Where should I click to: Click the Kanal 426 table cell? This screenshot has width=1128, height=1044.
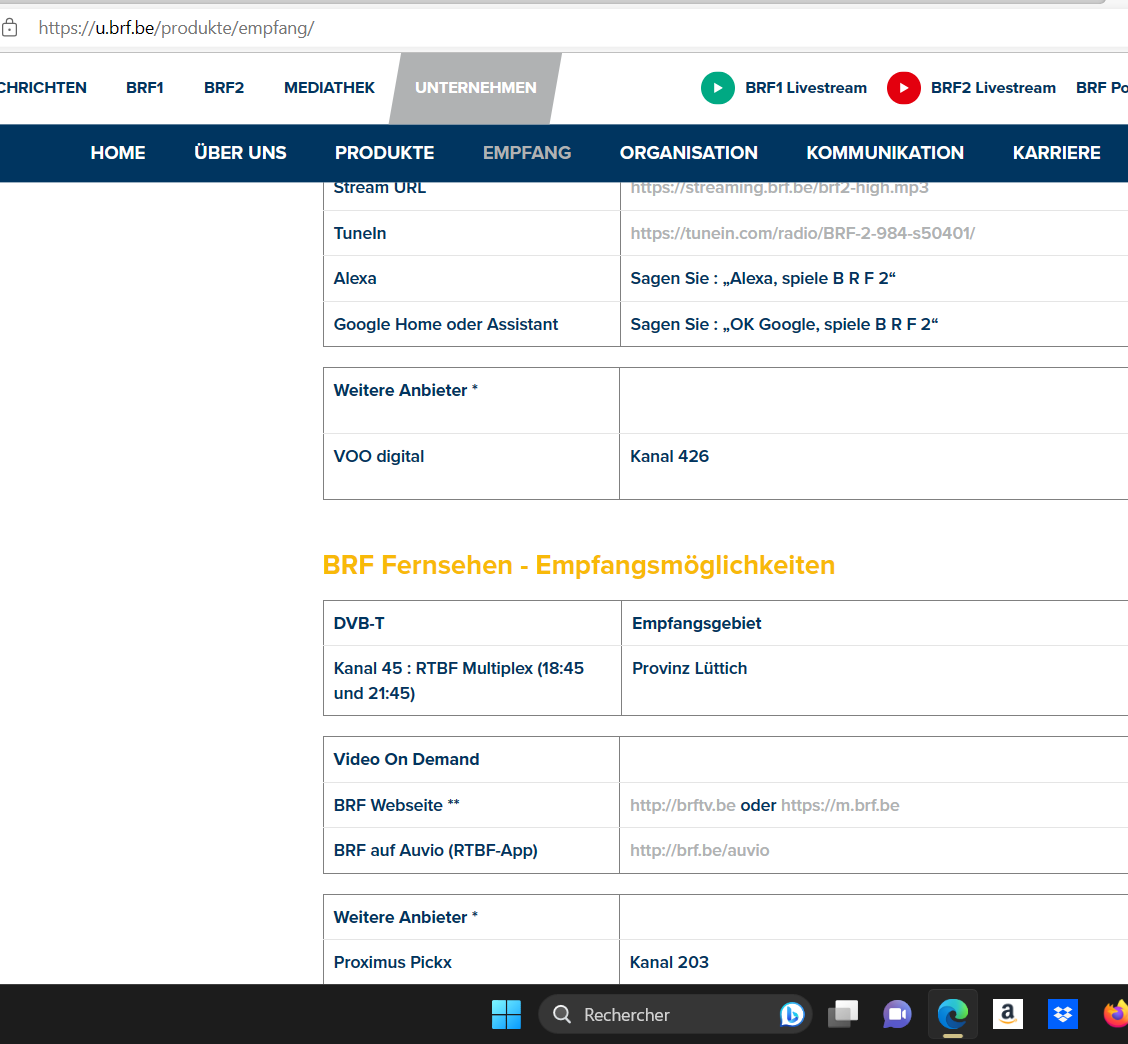(873, 466)
